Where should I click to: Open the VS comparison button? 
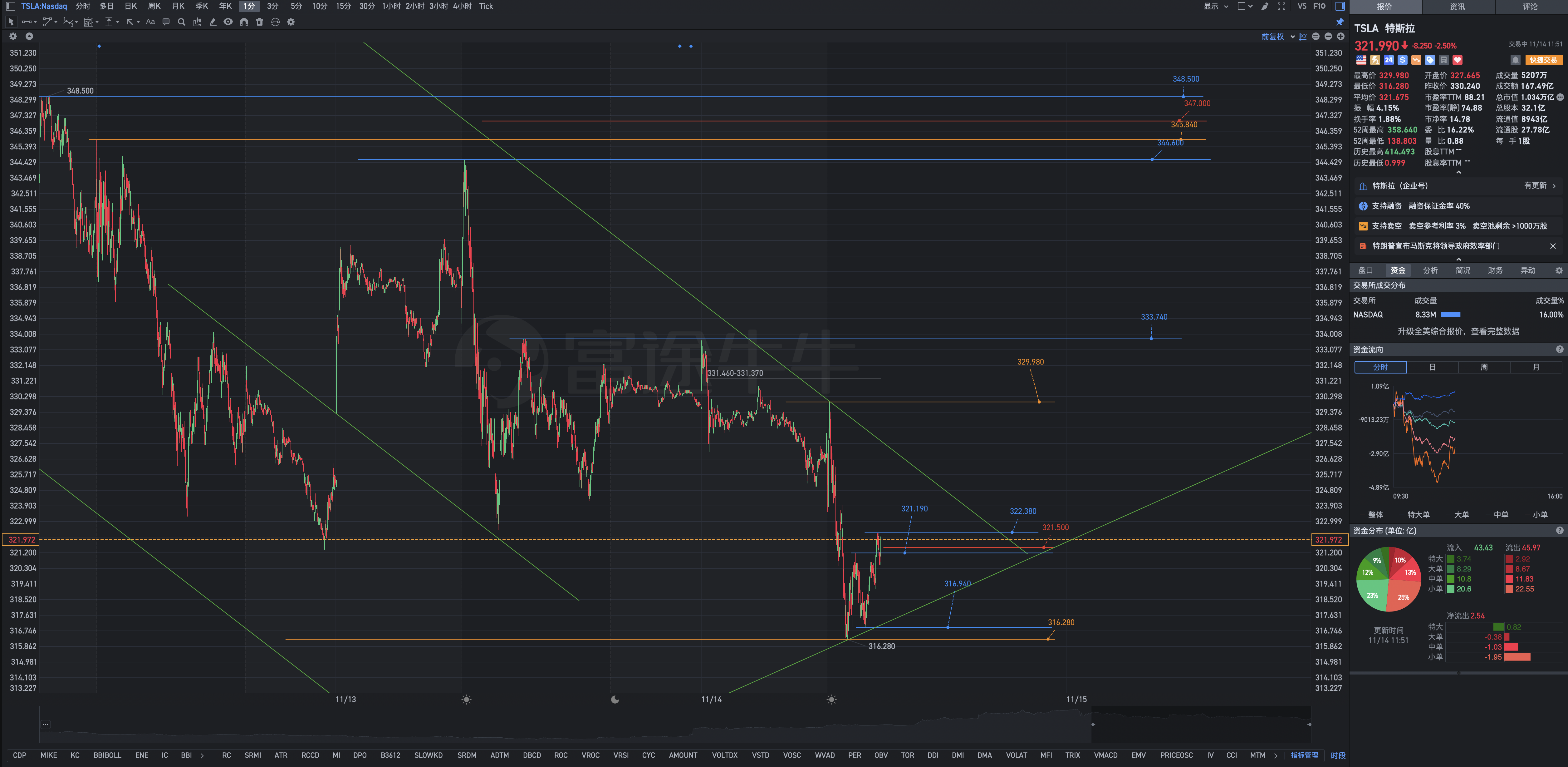(1302, 6)
